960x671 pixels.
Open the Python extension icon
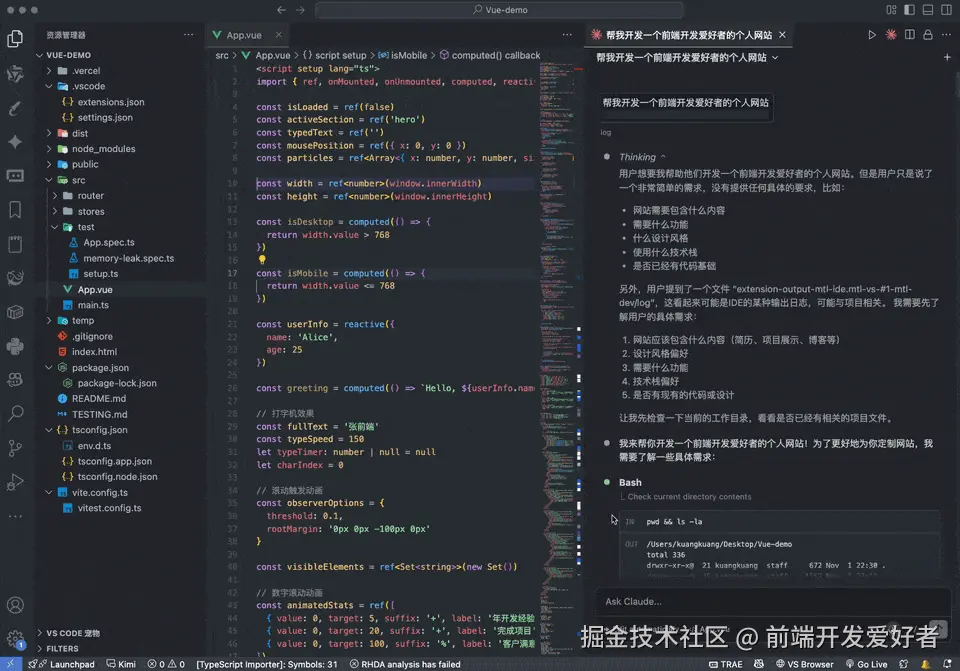(15, 347)
